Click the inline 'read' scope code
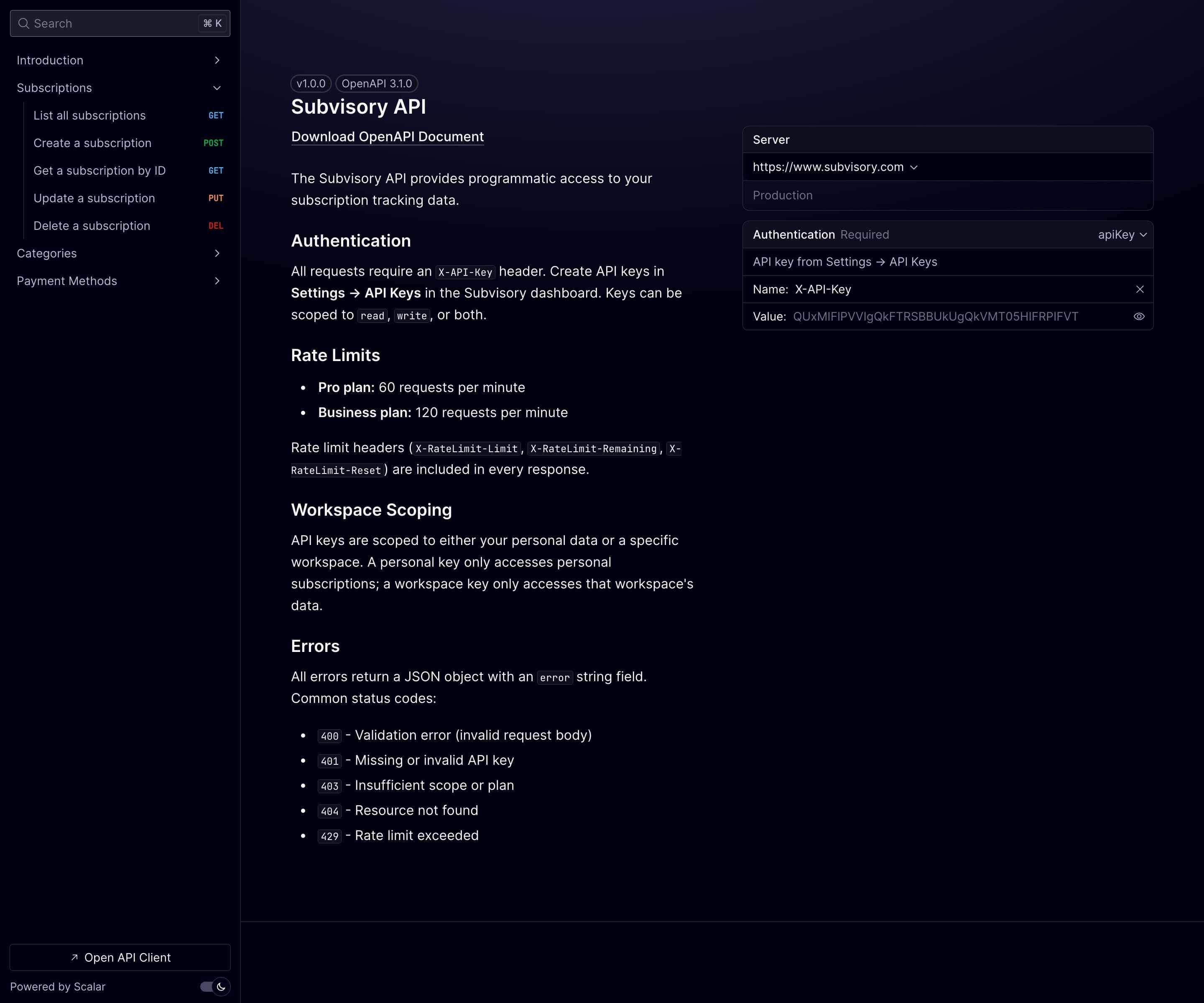 pos(372,316)
